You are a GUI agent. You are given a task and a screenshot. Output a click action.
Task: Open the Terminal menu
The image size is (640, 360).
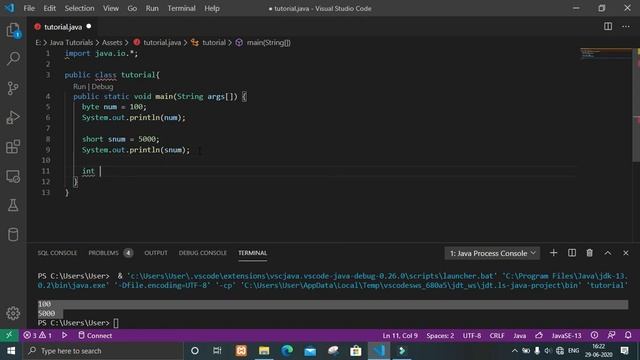coord(181,8)
